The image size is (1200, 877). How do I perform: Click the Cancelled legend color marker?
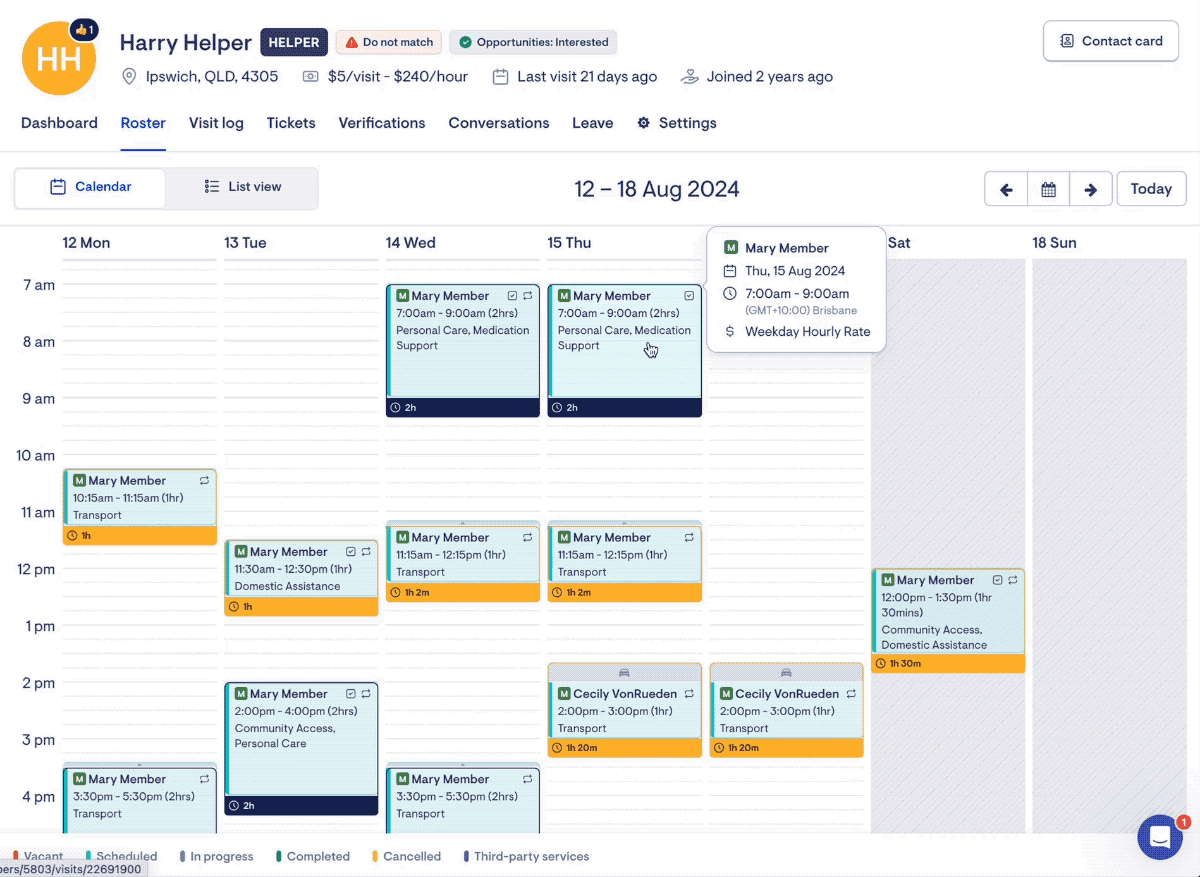point(374,857)
